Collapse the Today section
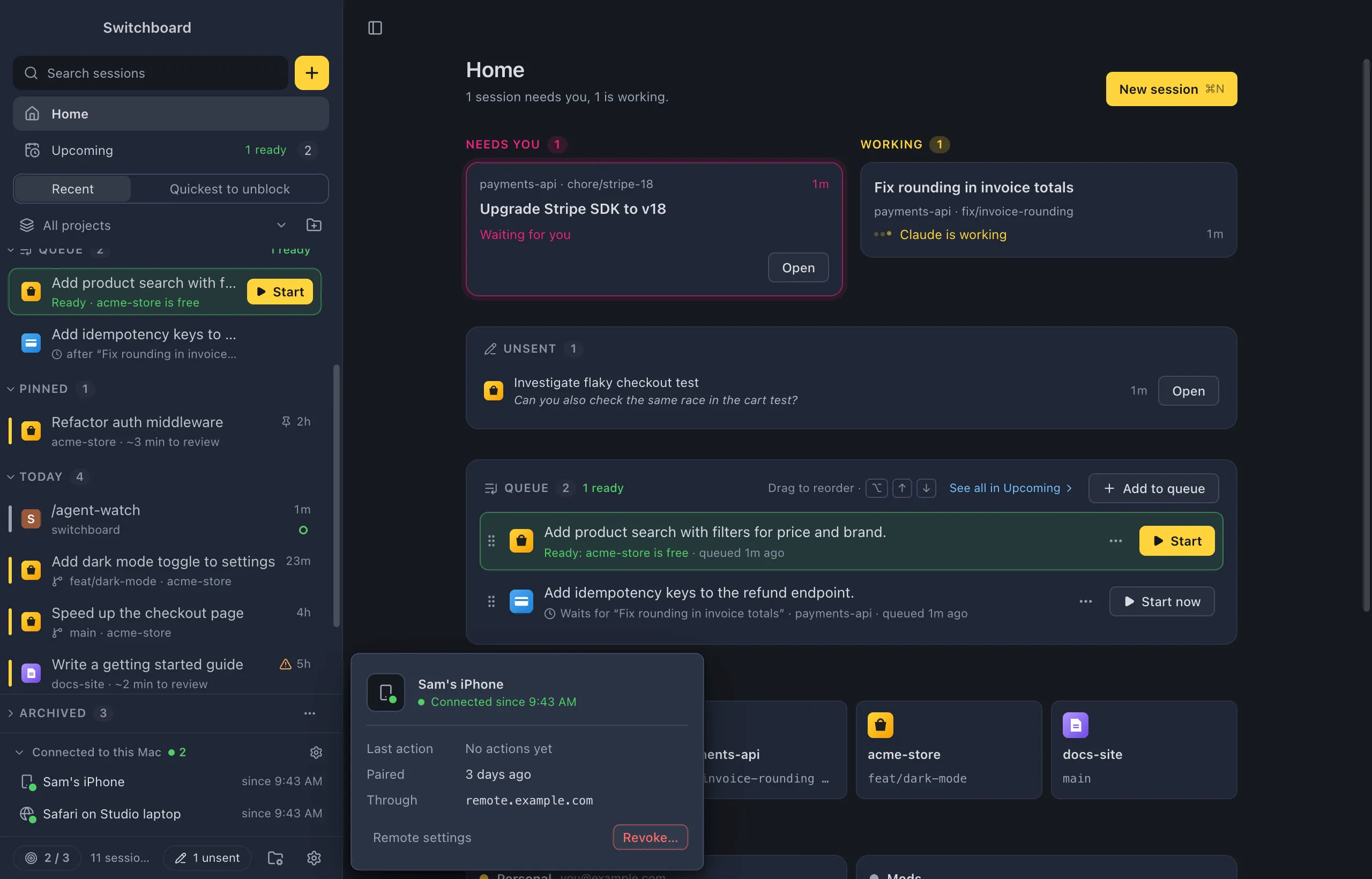Viewport: 1372px width, 879px height. click(x=11, y=476)
